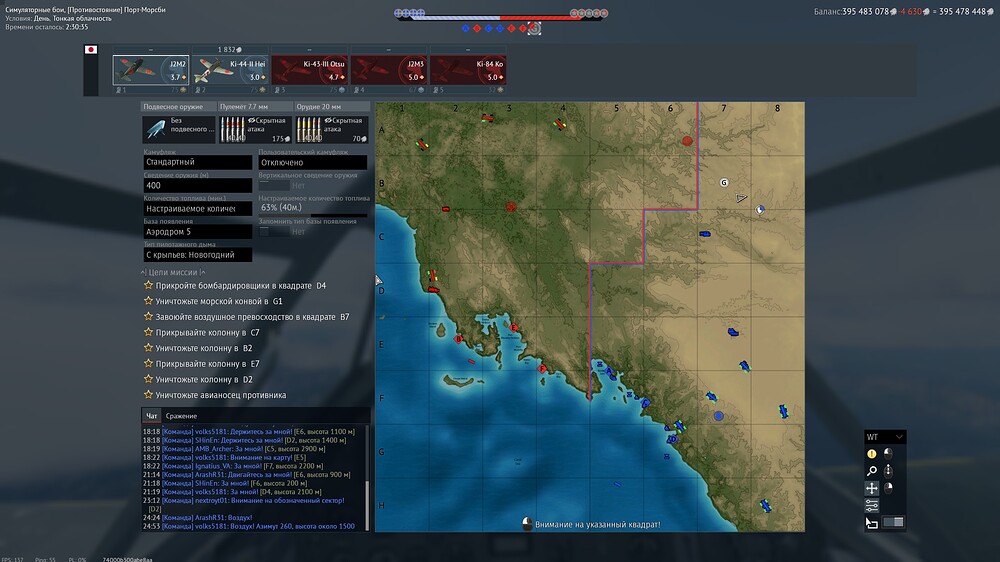
Task: Click right-mouse-button hint icon beside pan
Action: click(888, 488)
